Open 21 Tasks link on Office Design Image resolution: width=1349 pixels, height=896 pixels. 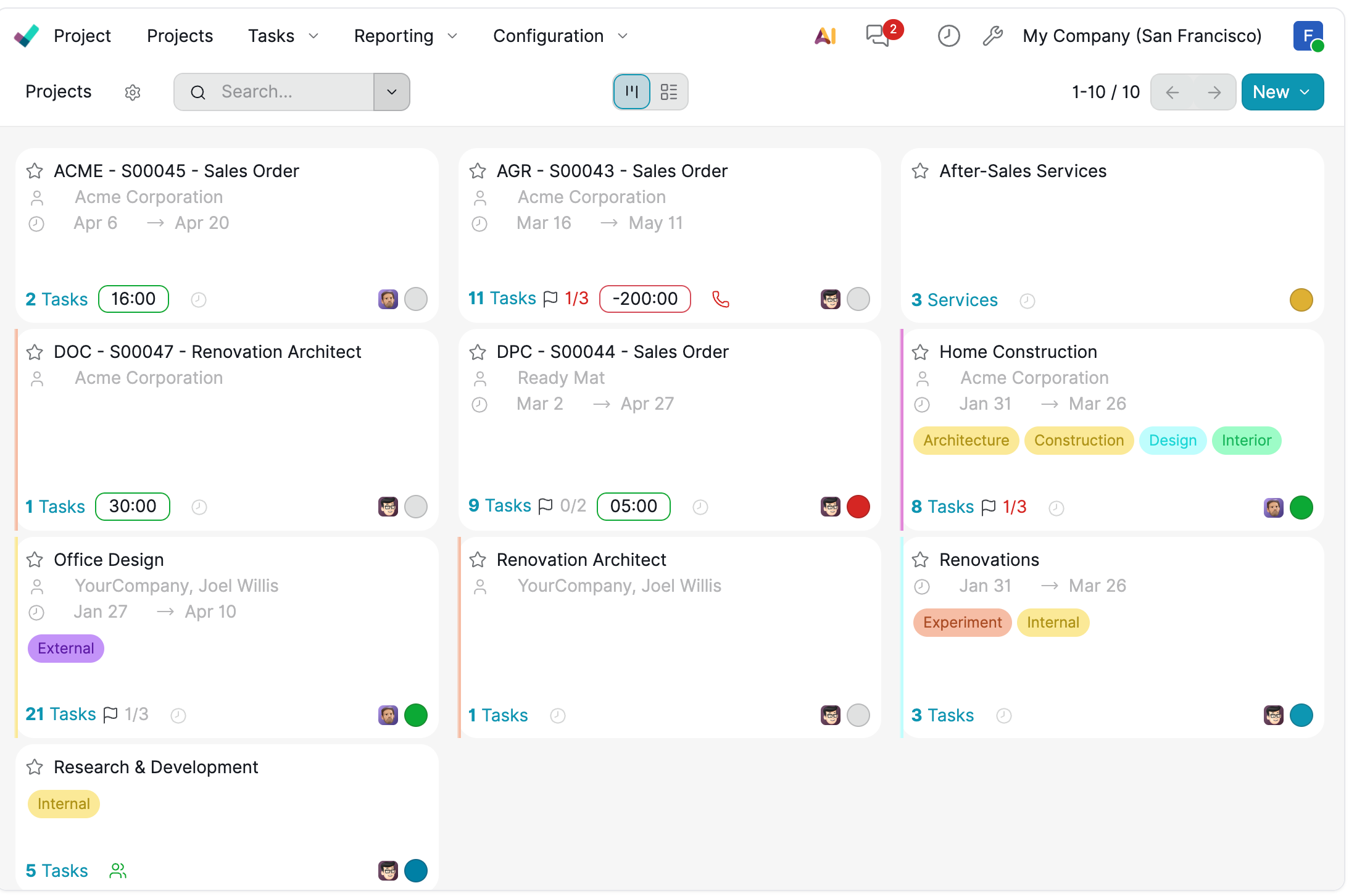click(60, 715)
